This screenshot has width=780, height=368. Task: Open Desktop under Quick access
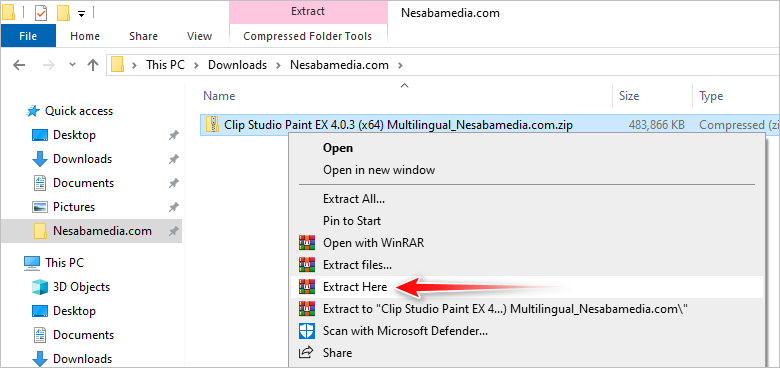(75, 135)
